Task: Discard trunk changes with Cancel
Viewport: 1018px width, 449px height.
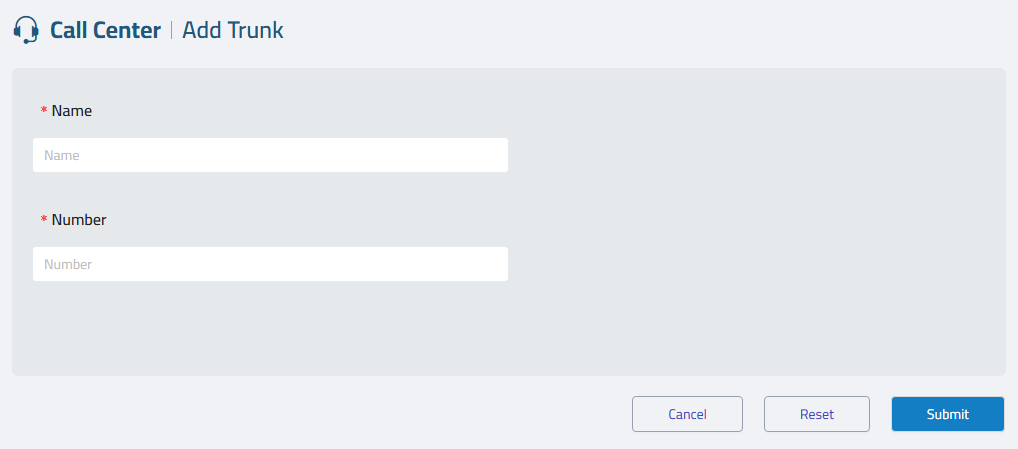Action: 687,414
